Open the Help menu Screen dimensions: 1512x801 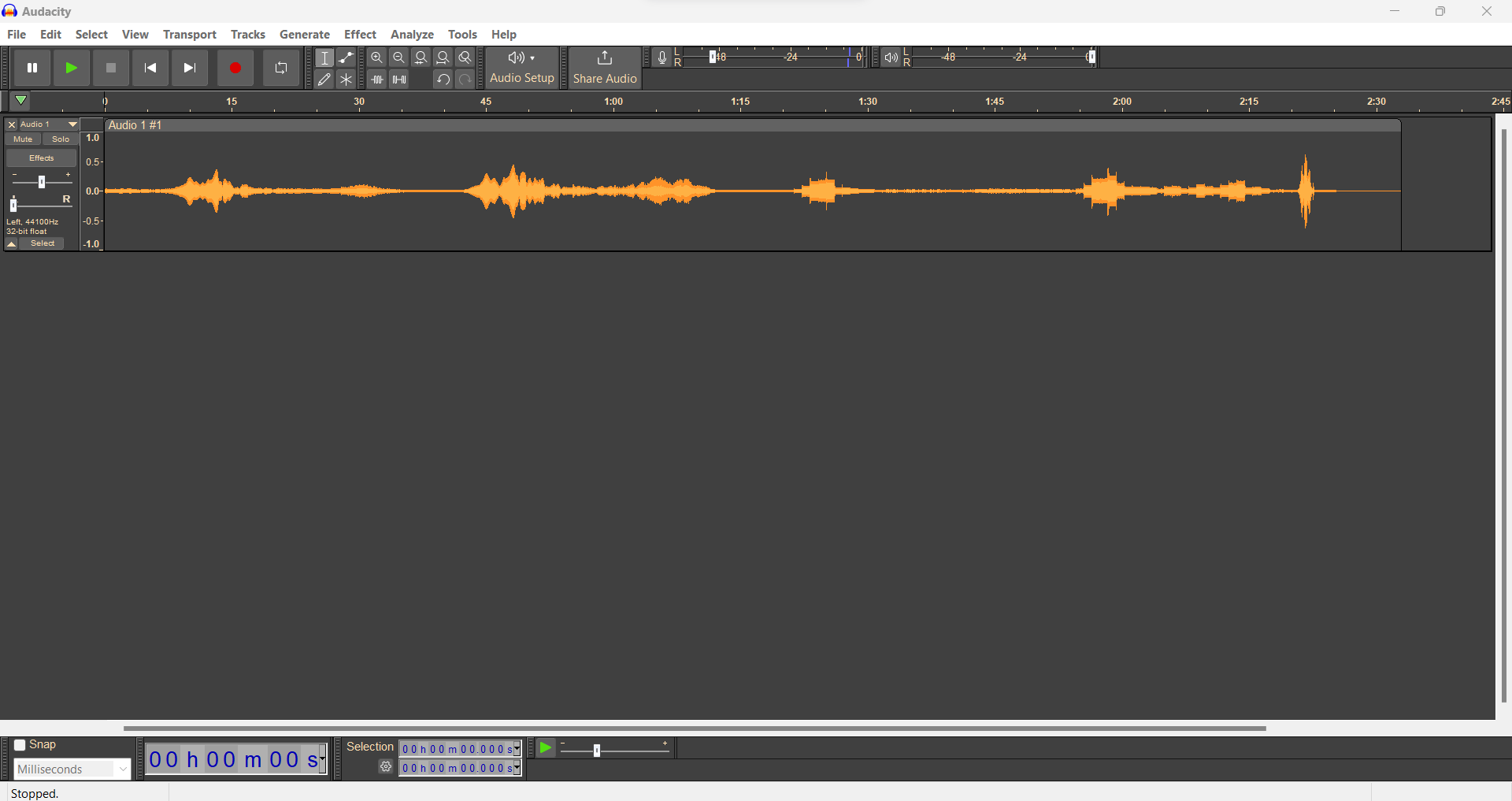504,35
